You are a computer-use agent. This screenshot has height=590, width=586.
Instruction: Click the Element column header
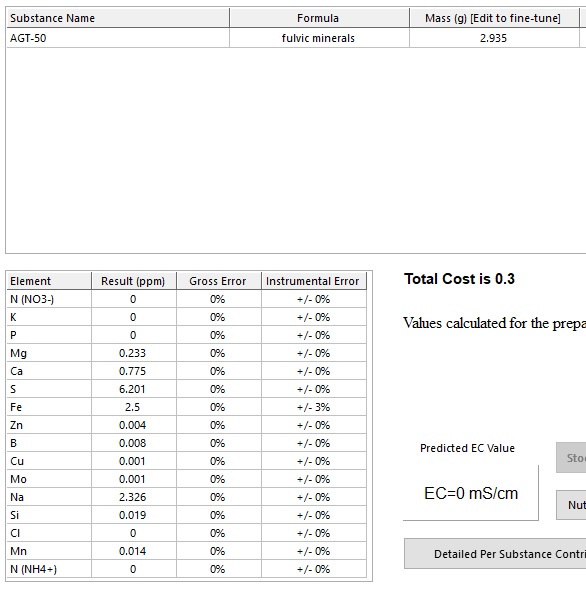pyautogui.click(x=49, y=281)
